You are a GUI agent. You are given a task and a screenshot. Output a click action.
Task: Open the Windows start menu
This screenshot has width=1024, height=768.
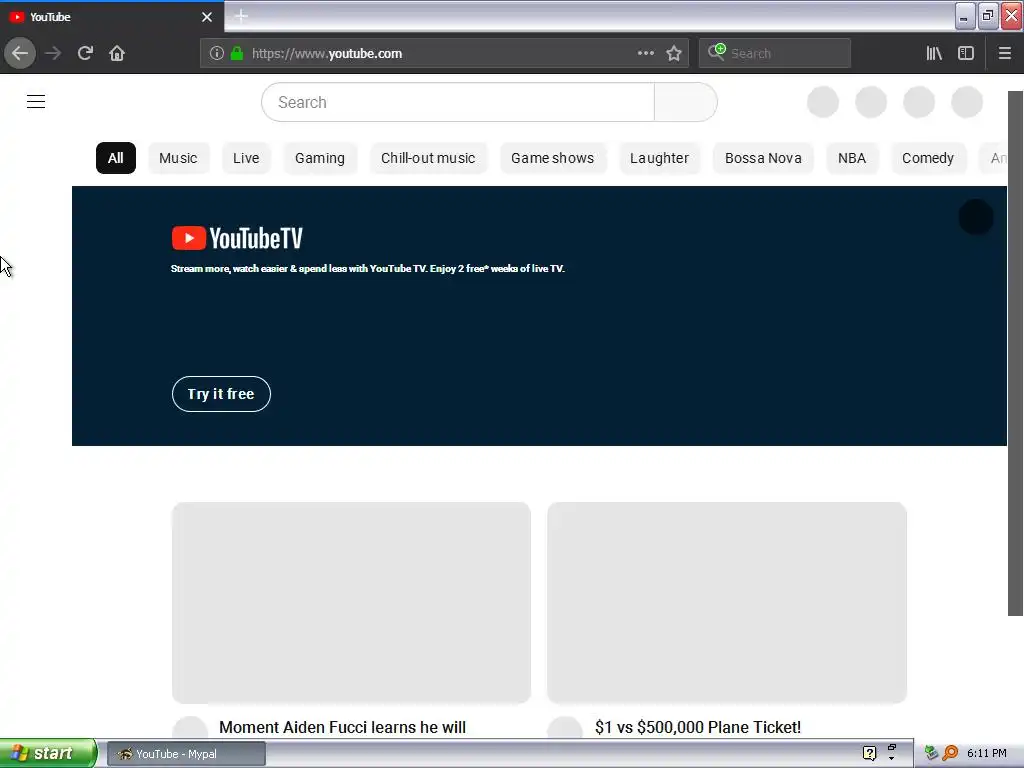[x=48, y=754]
